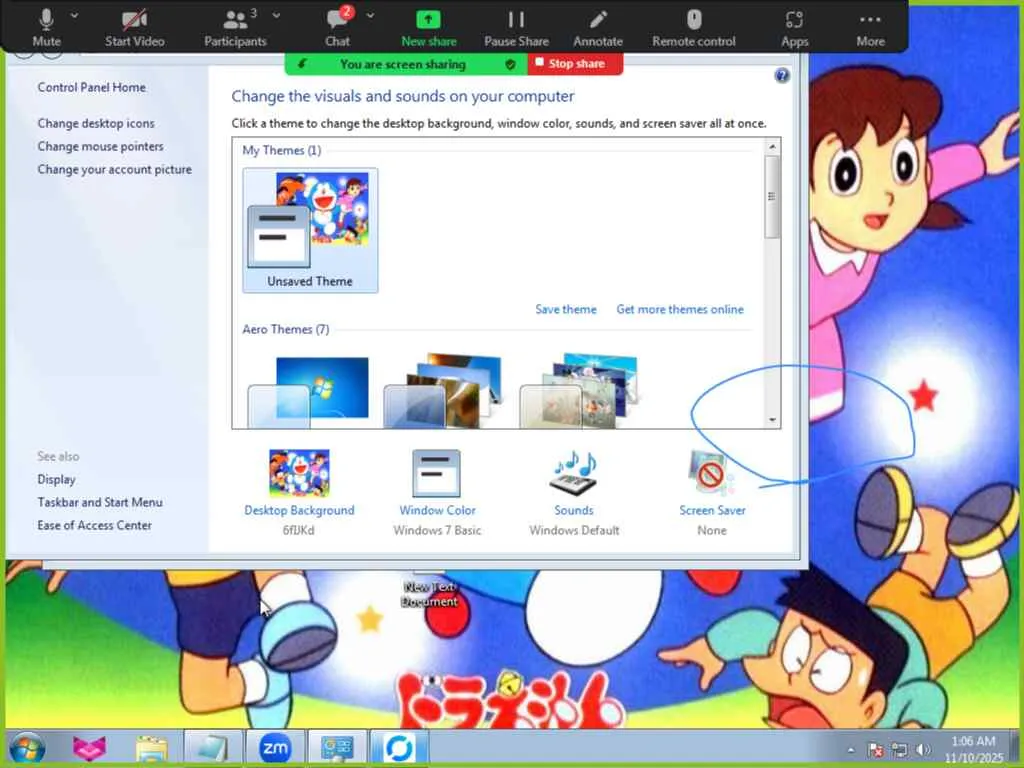This screenshot has width=1024, height=768.
Task: Start a New share
Action: (428, 27)
